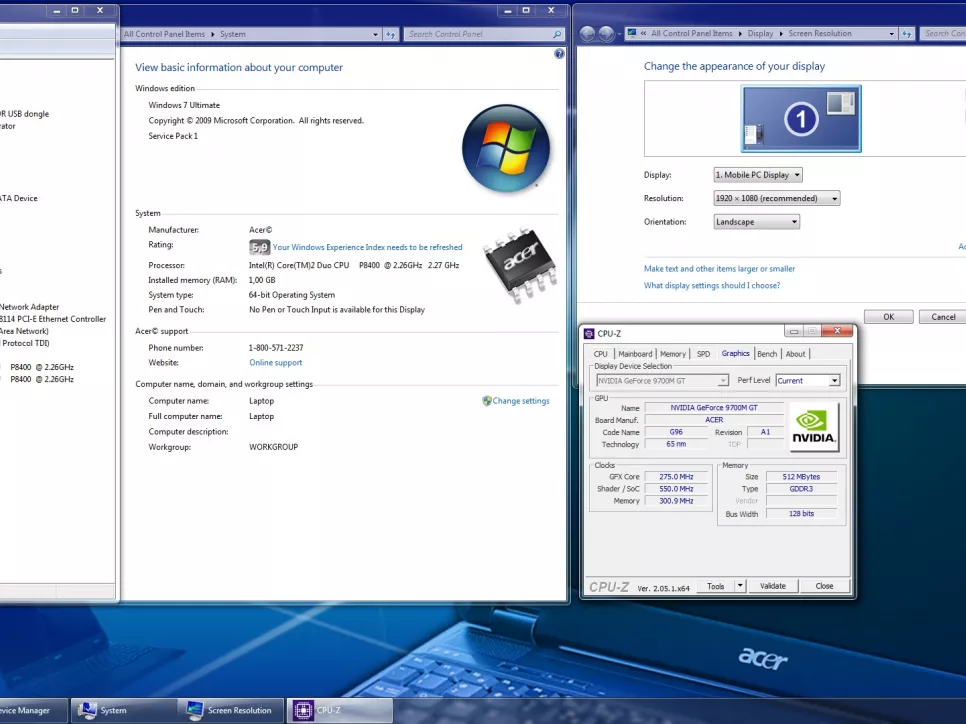
Task: Click the '128 bits' Bus Width value
Action: (801, 514)
